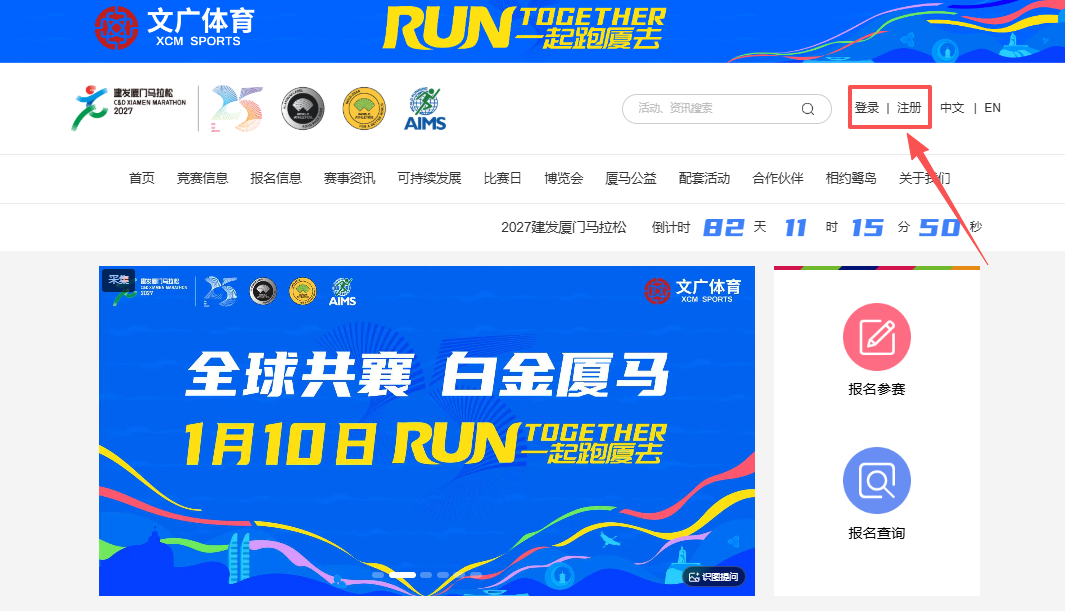Click the pink 报名参赛 pencil icon
Screen dimensions: 1065x611
click(x=877, y=337)
